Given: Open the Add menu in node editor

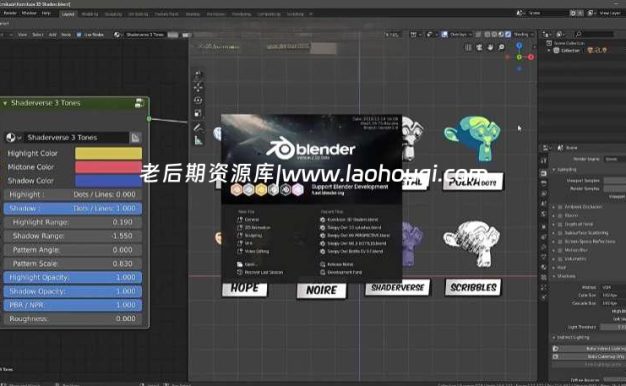Looking at the screenshot, I should (52, 35).
